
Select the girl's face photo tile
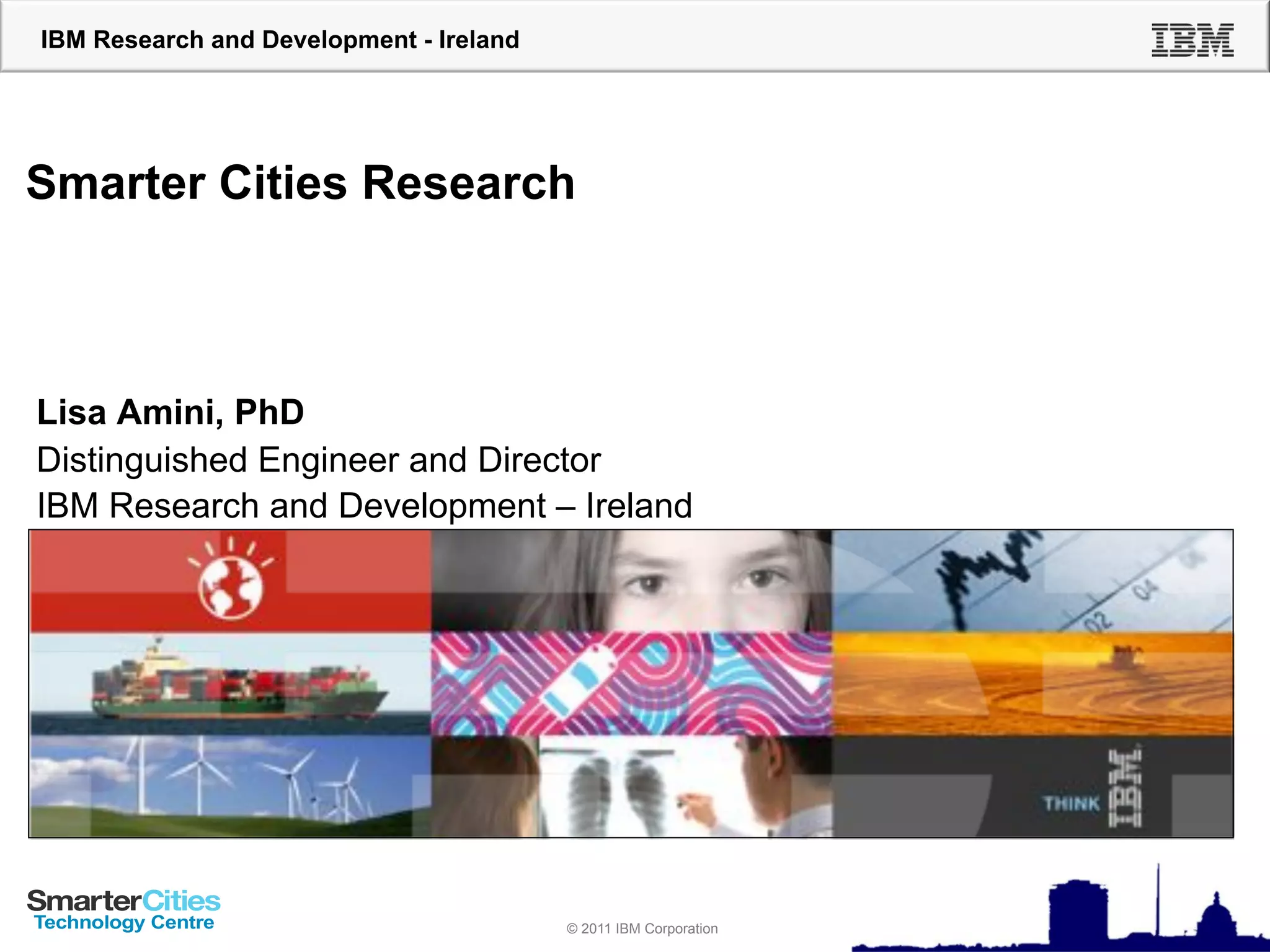631,581
